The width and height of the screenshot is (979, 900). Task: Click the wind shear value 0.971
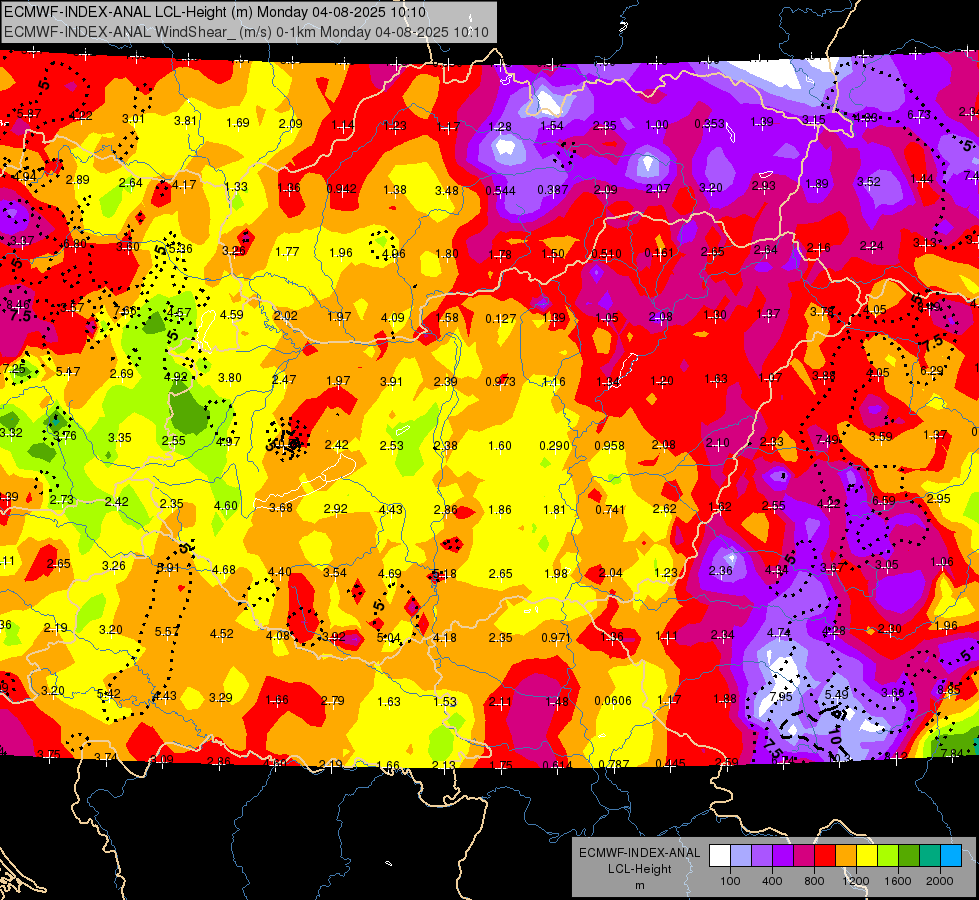pyautogui.click(x=556, y=637)
